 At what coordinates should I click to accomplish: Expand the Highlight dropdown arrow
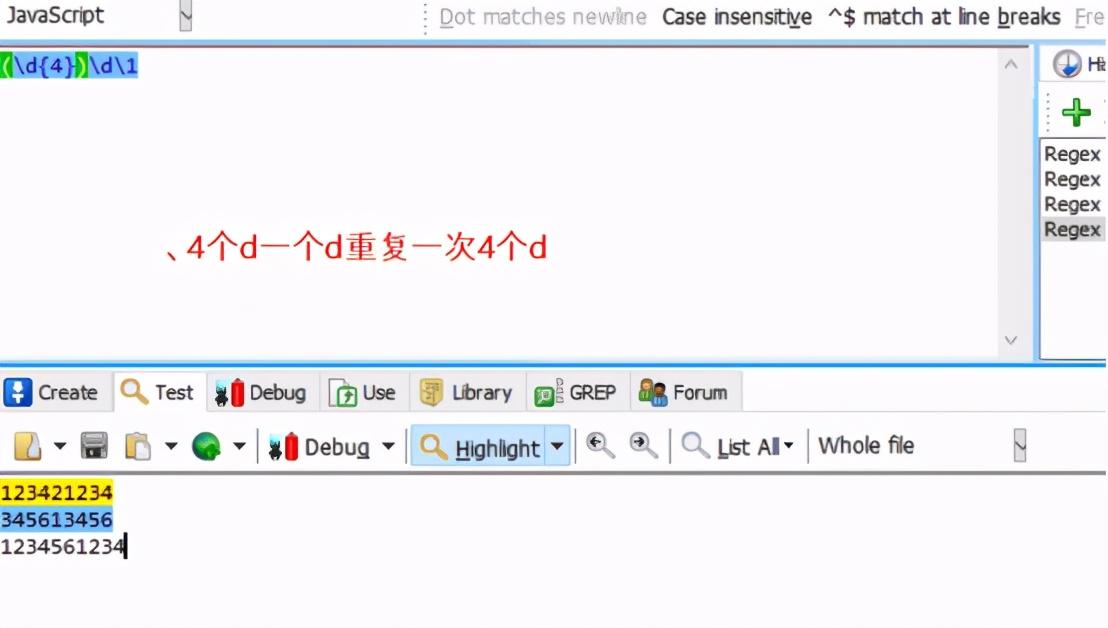coord(557,446)
